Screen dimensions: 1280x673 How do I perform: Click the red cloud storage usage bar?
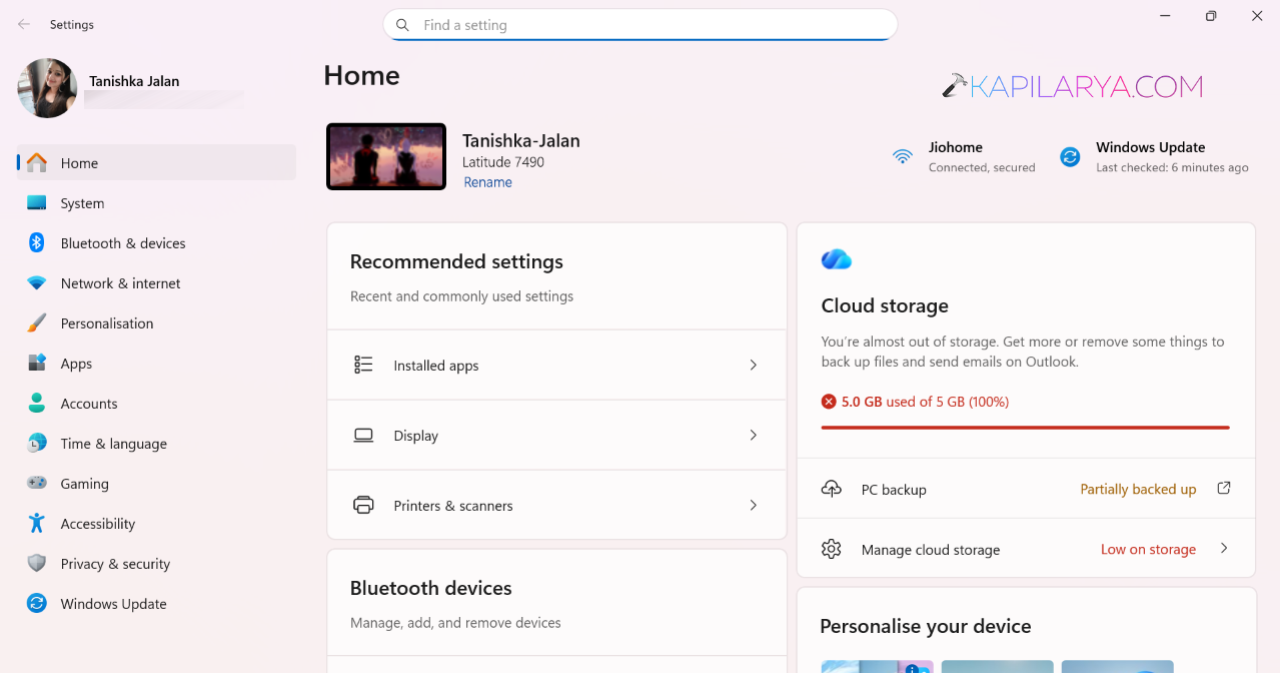point(1025,427)
